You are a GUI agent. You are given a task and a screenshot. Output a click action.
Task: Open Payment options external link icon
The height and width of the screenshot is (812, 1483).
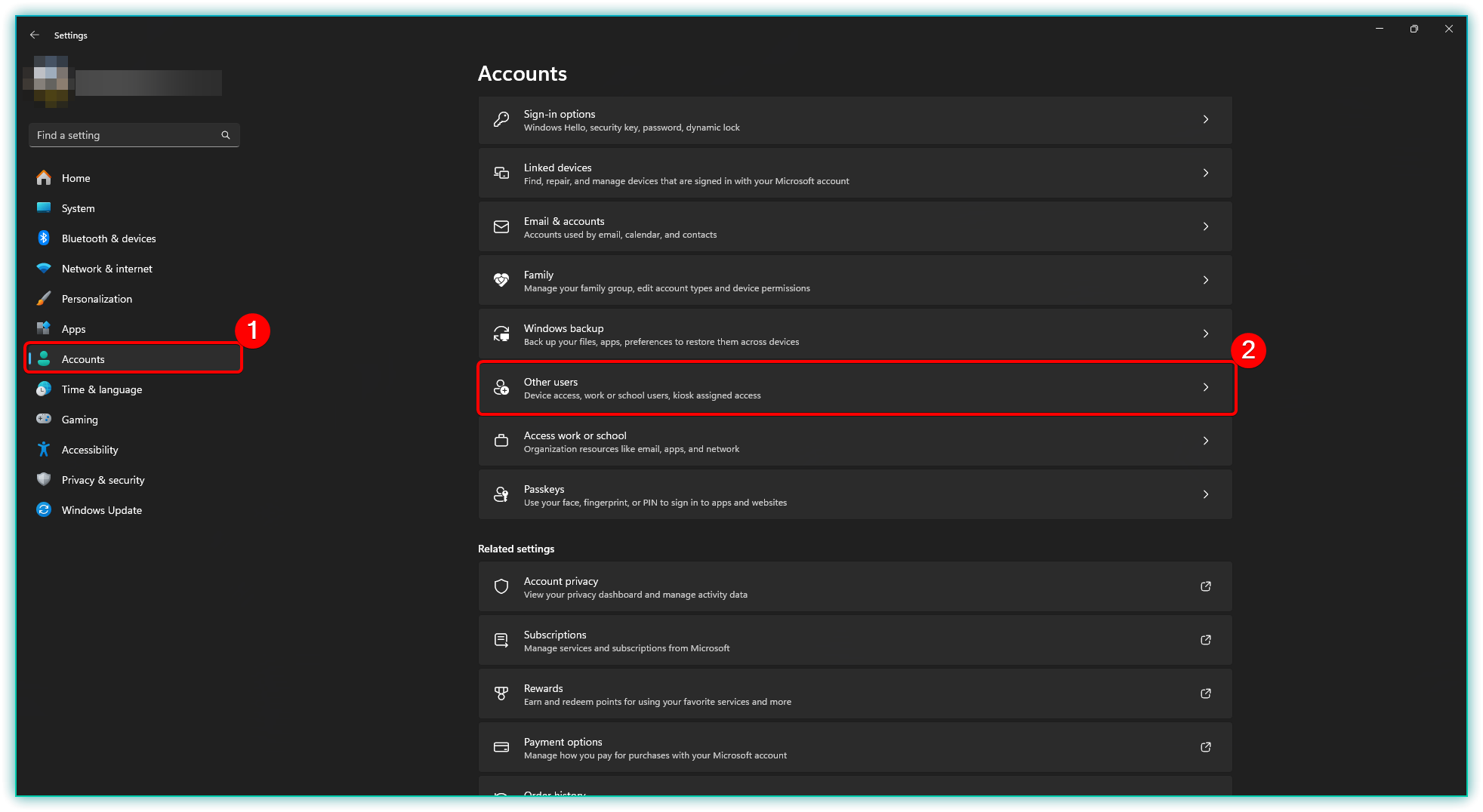pos(1206,747)
